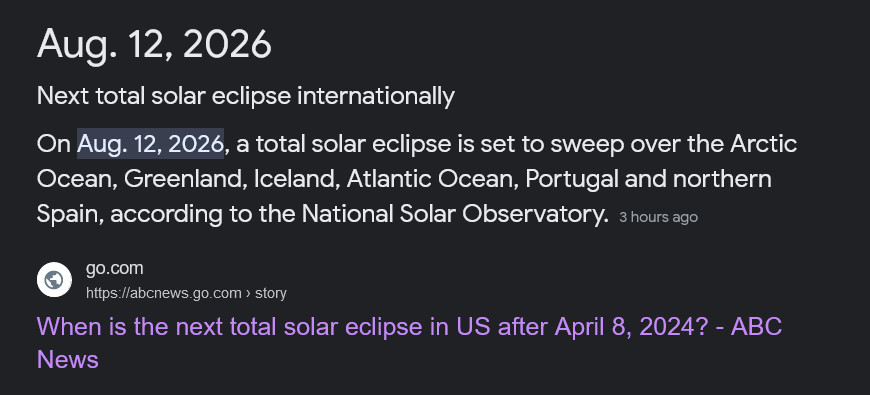Click 'April 8, 2024?' in the link title
This screenshot has width=870, height=395.
coord(631,326)
